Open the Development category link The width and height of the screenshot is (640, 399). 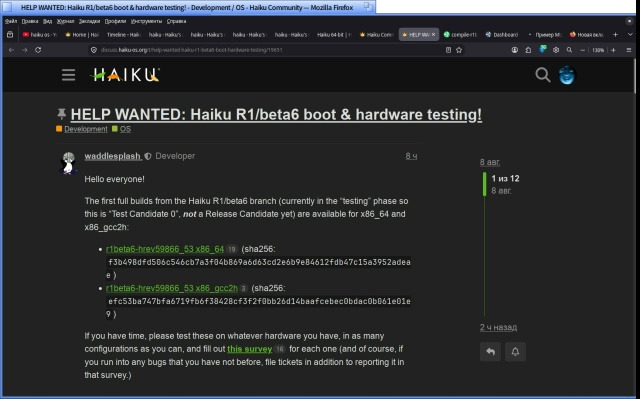(x=86, y=129)
